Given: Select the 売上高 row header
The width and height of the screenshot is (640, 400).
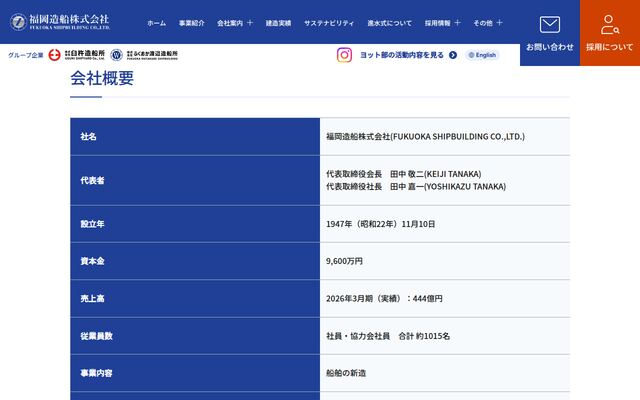Looking at the screenshot, I should point(195,299).
